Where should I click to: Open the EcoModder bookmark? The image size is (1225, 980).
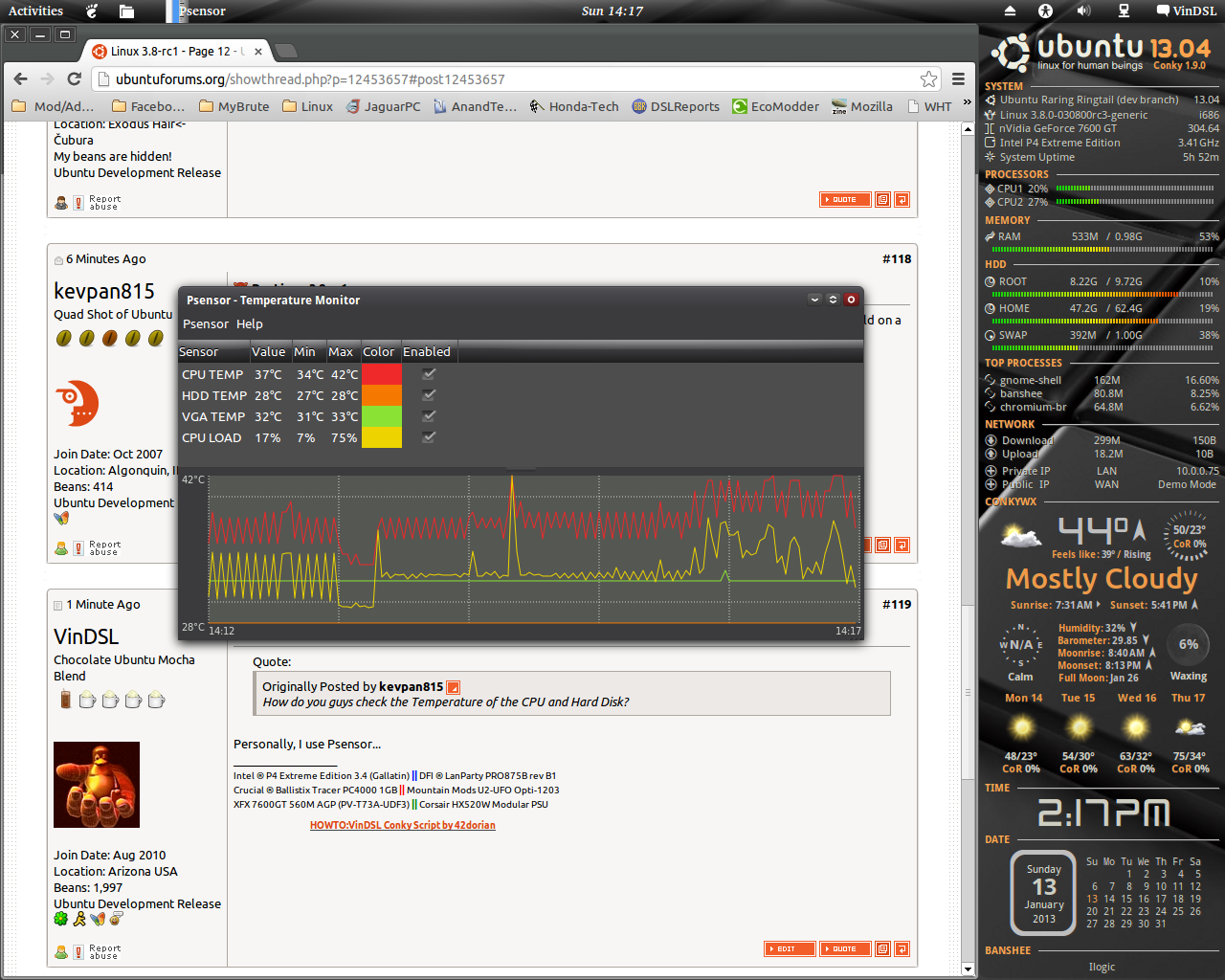(776, 106)
